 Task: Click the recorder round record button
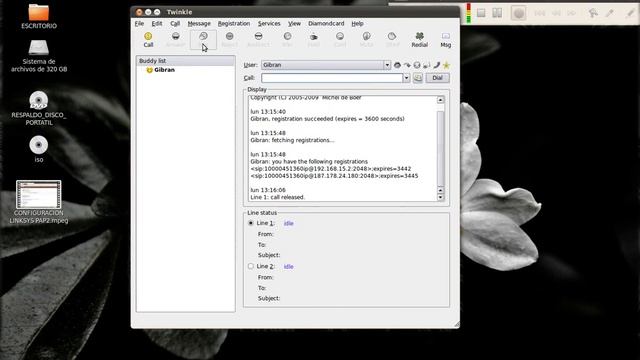tap(519, 13)
